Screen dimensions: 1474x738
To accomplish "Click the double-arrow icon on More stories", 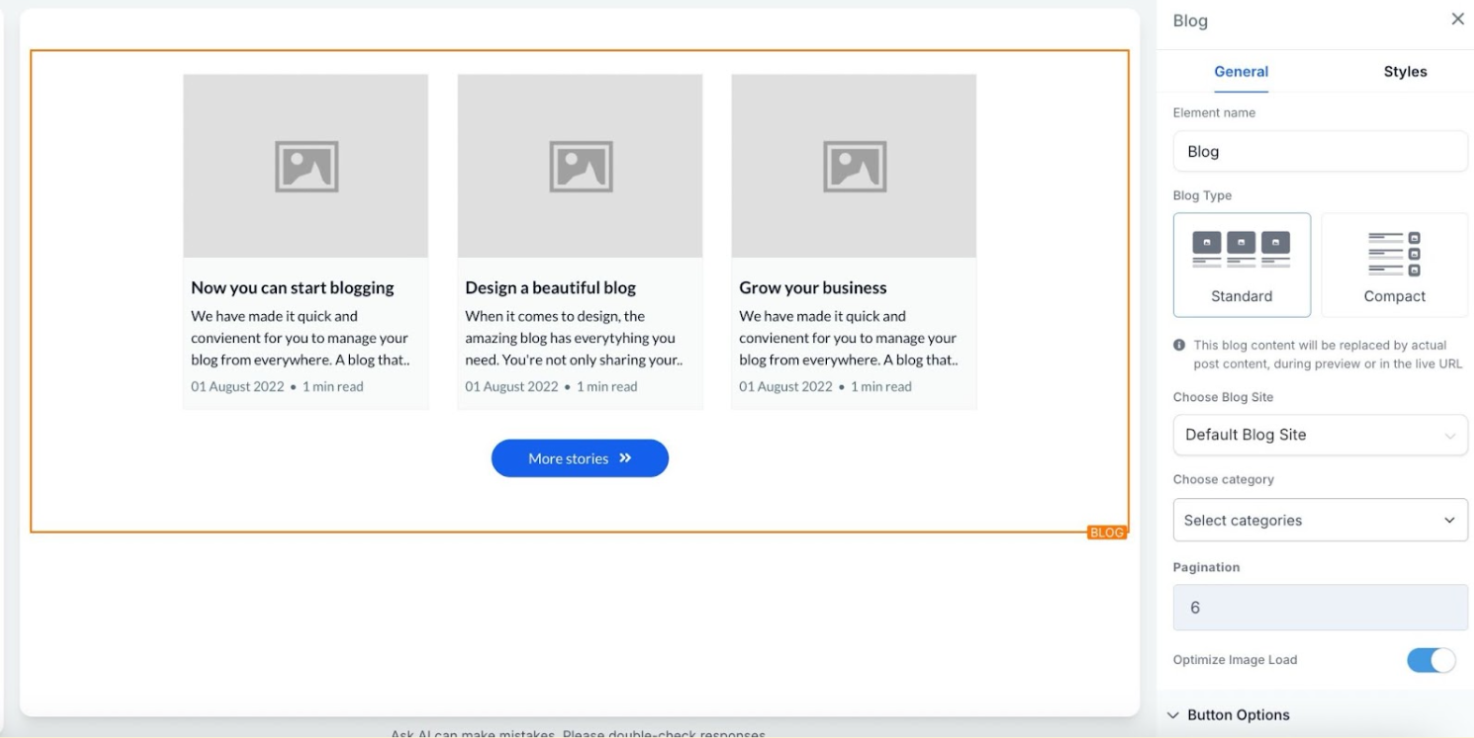I will [625, 458].
